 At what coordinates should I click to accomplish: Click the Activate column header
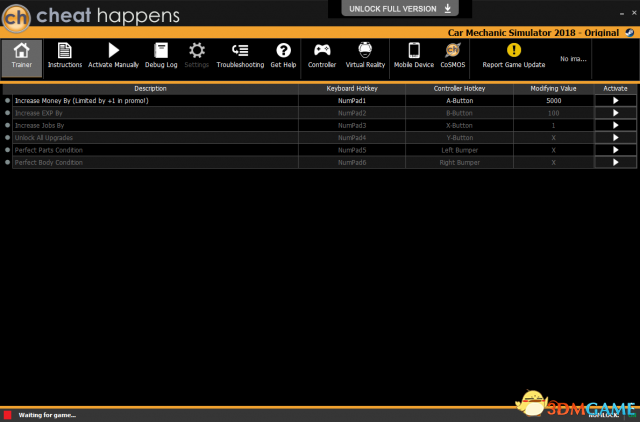click(616, 89)
